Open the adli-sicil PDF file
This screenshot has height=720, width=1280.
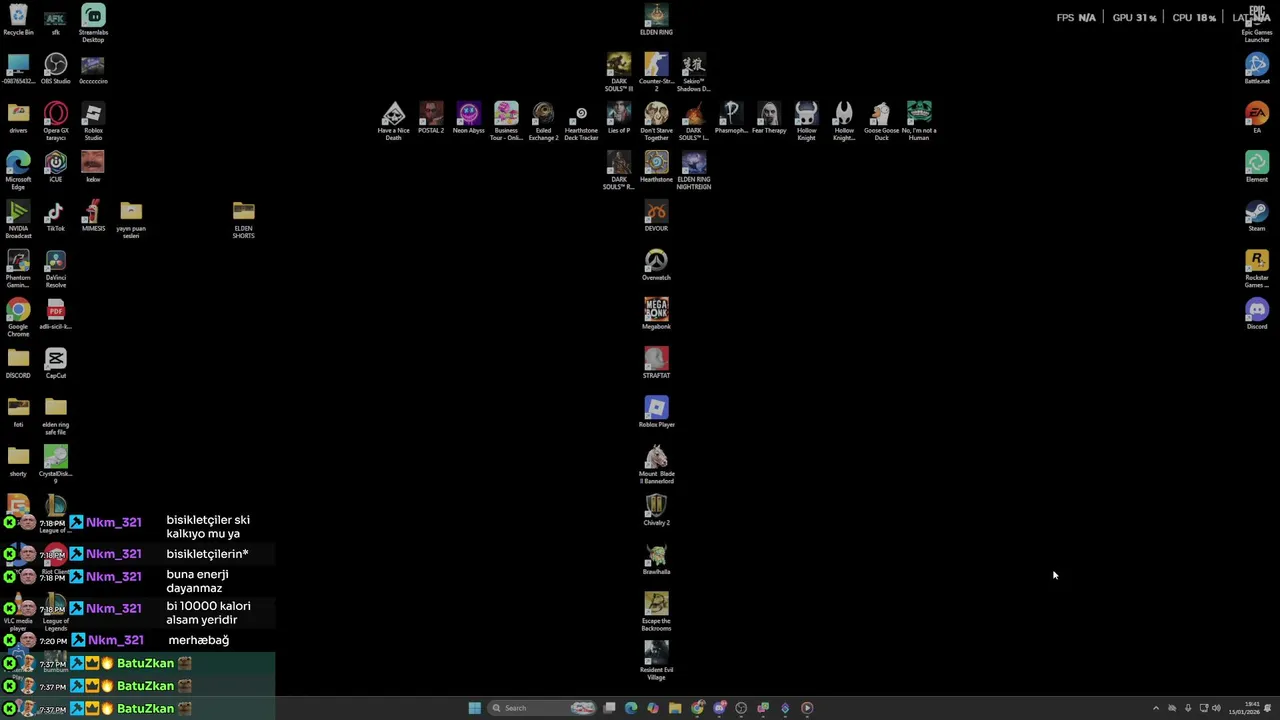click(x=56, y=314)
